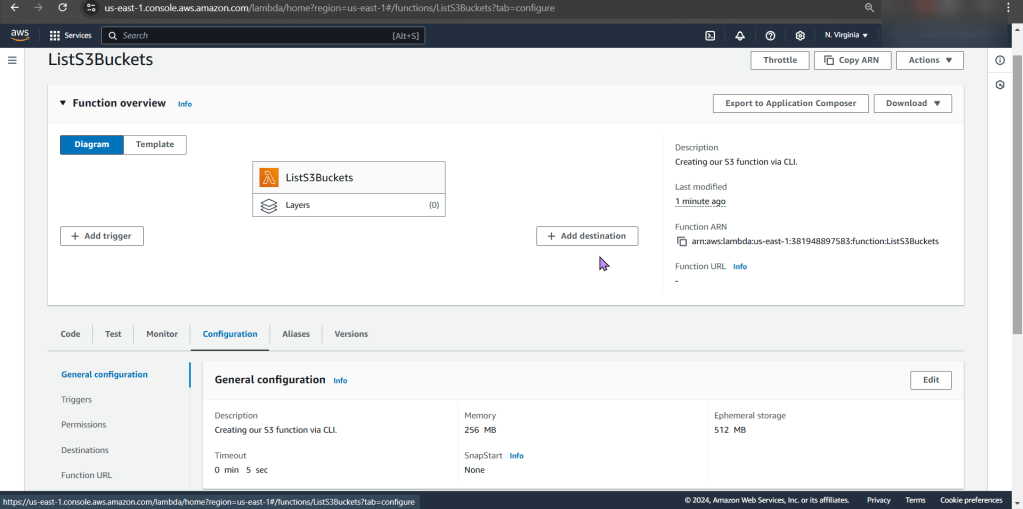Open the left navigation hamburger menu
The height and width of the screenshot is (509, 1023).
[x=12, y=60]
